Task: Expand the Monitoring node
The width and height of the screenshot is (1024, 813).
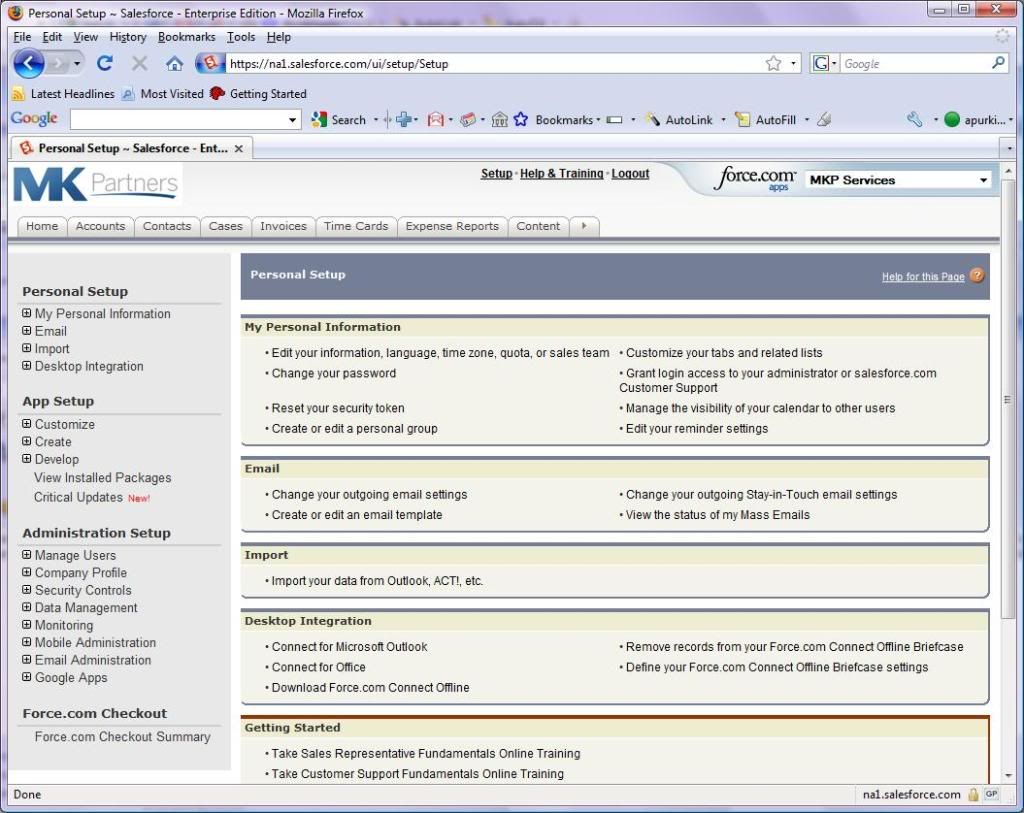Action: pos(27,625)
